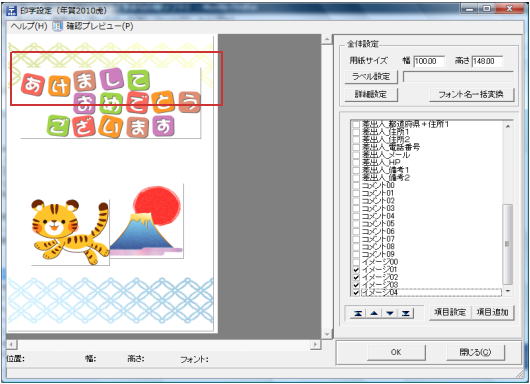Screen dimensions: 530x384
Task: Click the フォント名一括変換 button
Action: click(471, 95)
